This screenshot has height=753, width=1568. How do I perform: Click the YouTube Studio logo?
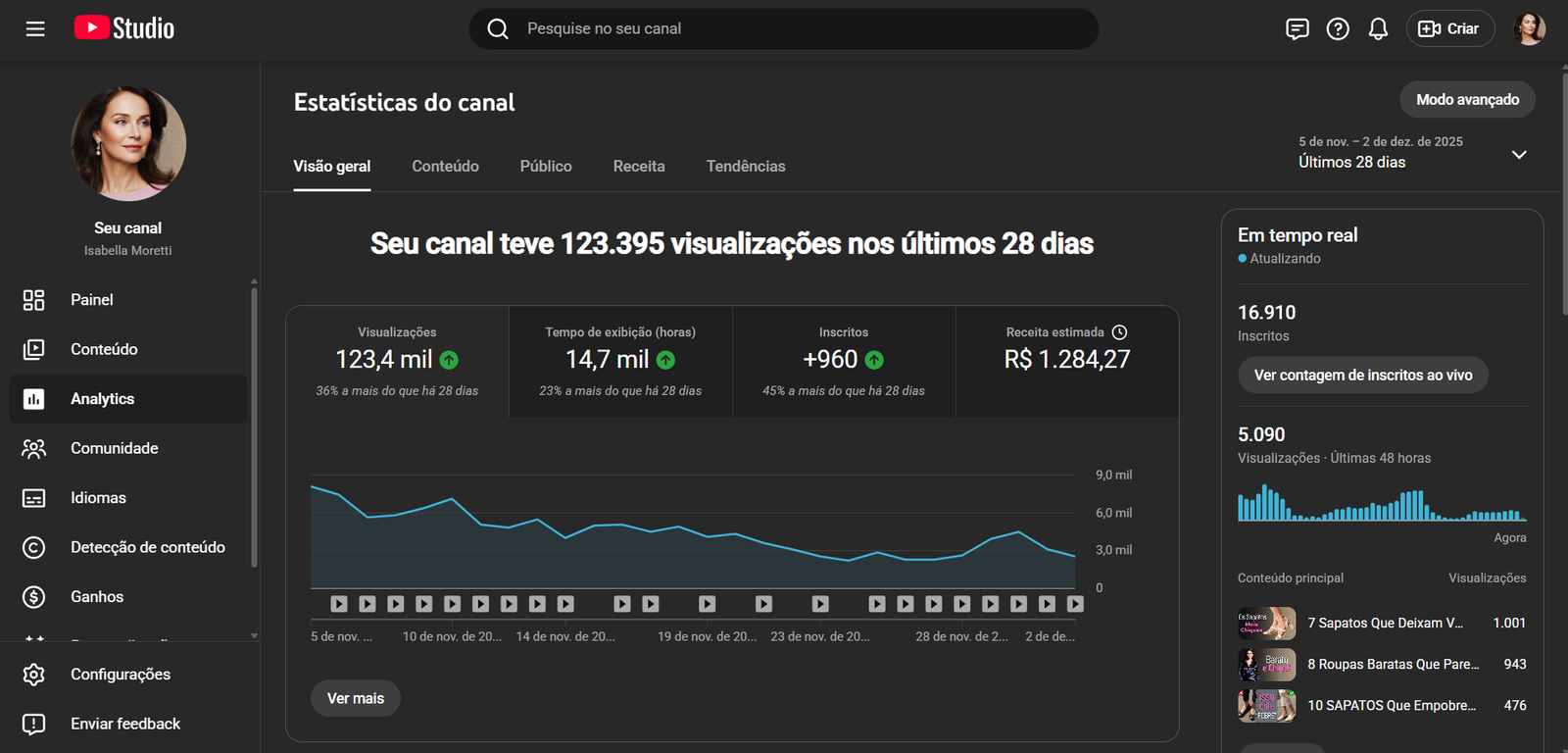pyautogui.click(x=124, y=28)
